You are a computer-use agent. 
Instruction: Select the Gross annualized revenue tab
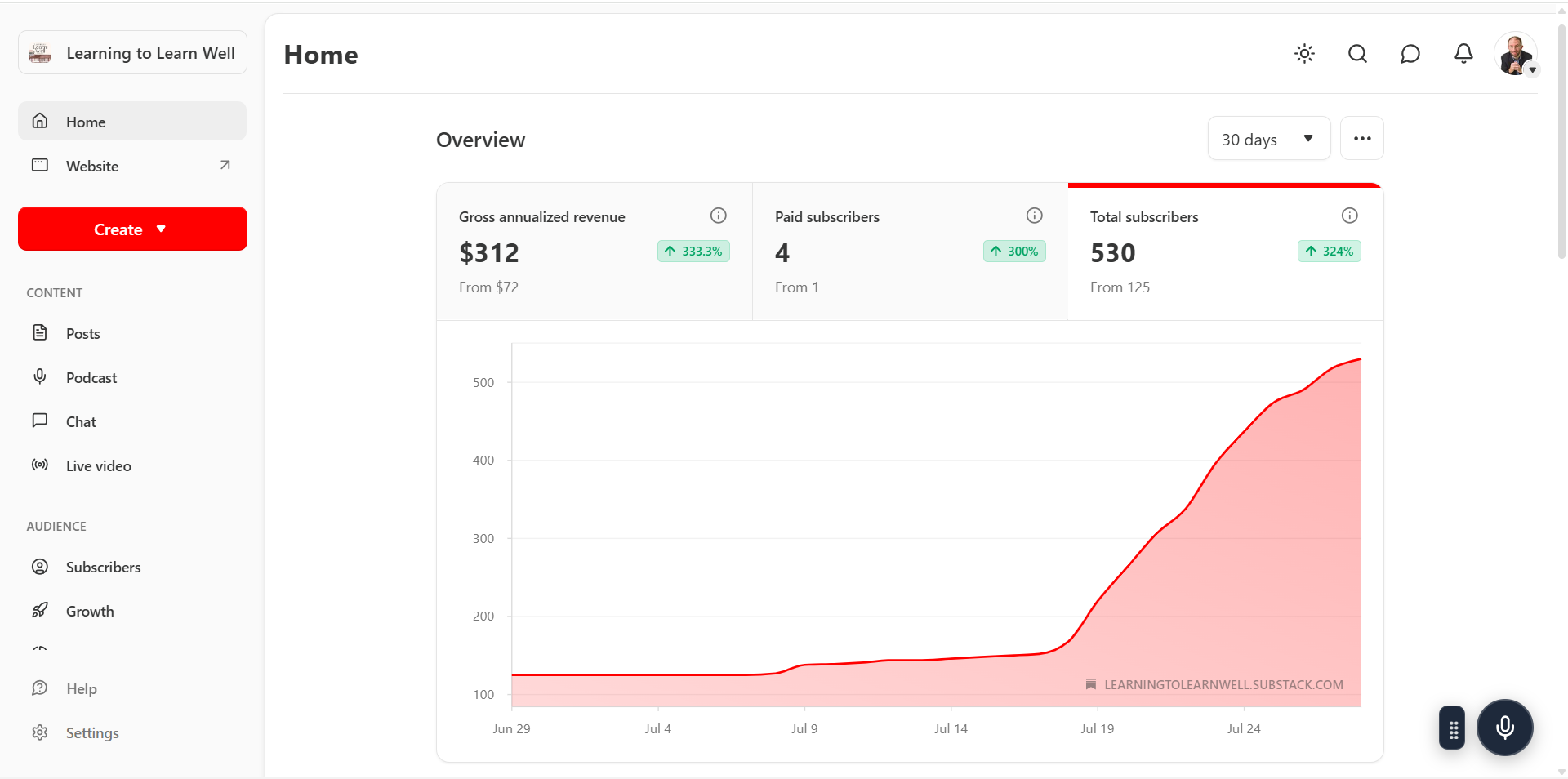tap(595, 252)
